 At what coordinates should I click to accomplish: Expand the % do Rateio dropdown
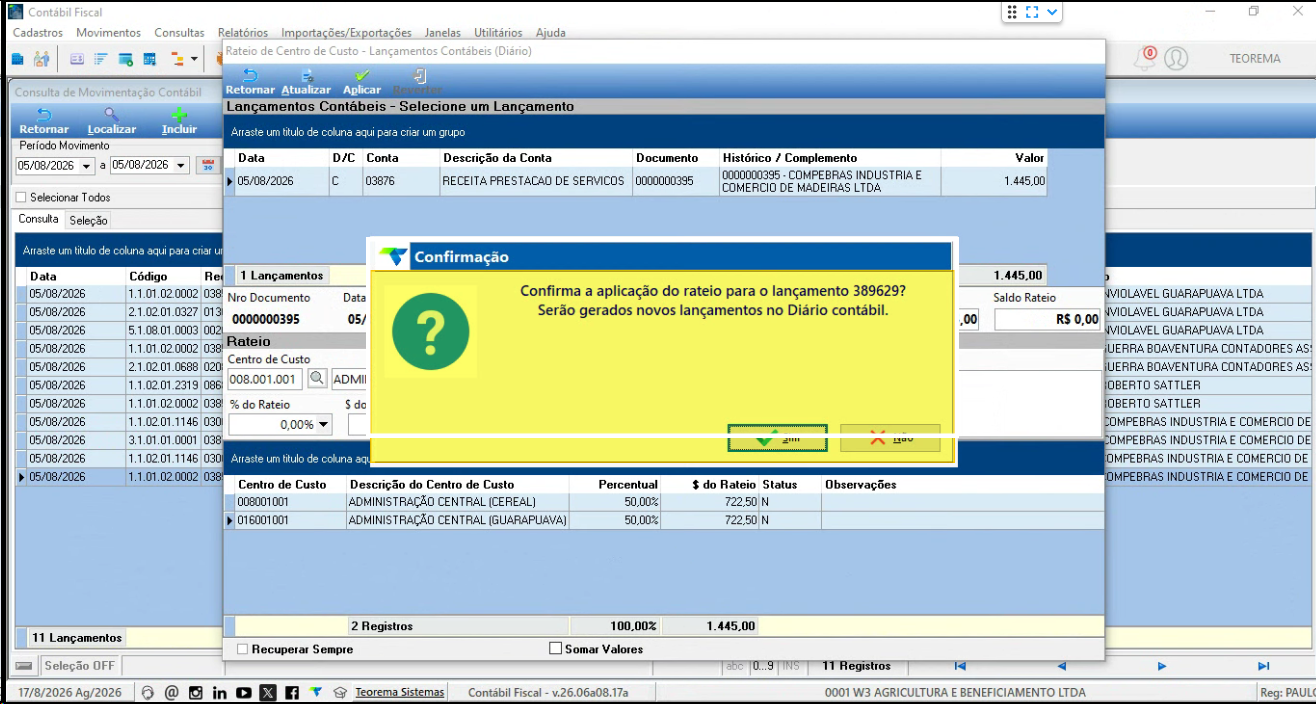(323, 425)
